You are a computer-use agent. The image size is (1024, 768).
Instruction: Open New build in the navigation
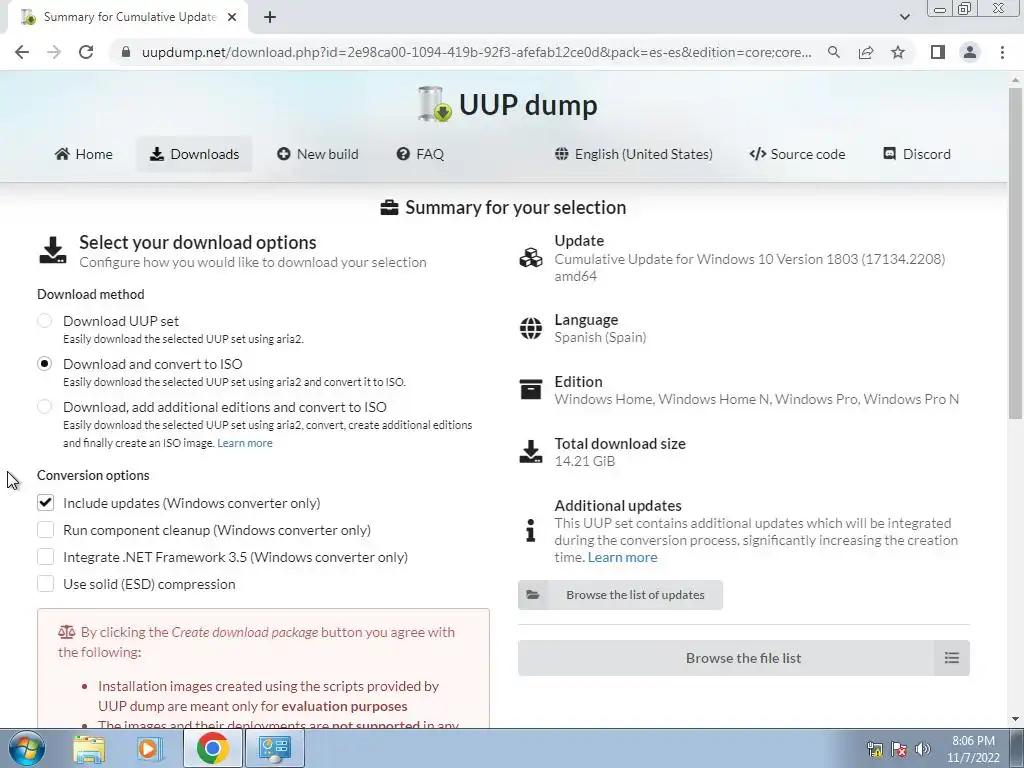pos(317,154)
